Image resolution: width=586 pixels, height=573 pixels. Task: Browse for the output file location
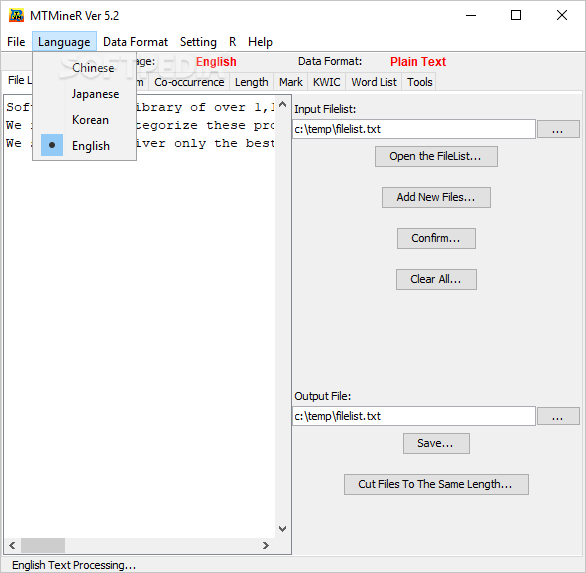[x=558, y=416]
